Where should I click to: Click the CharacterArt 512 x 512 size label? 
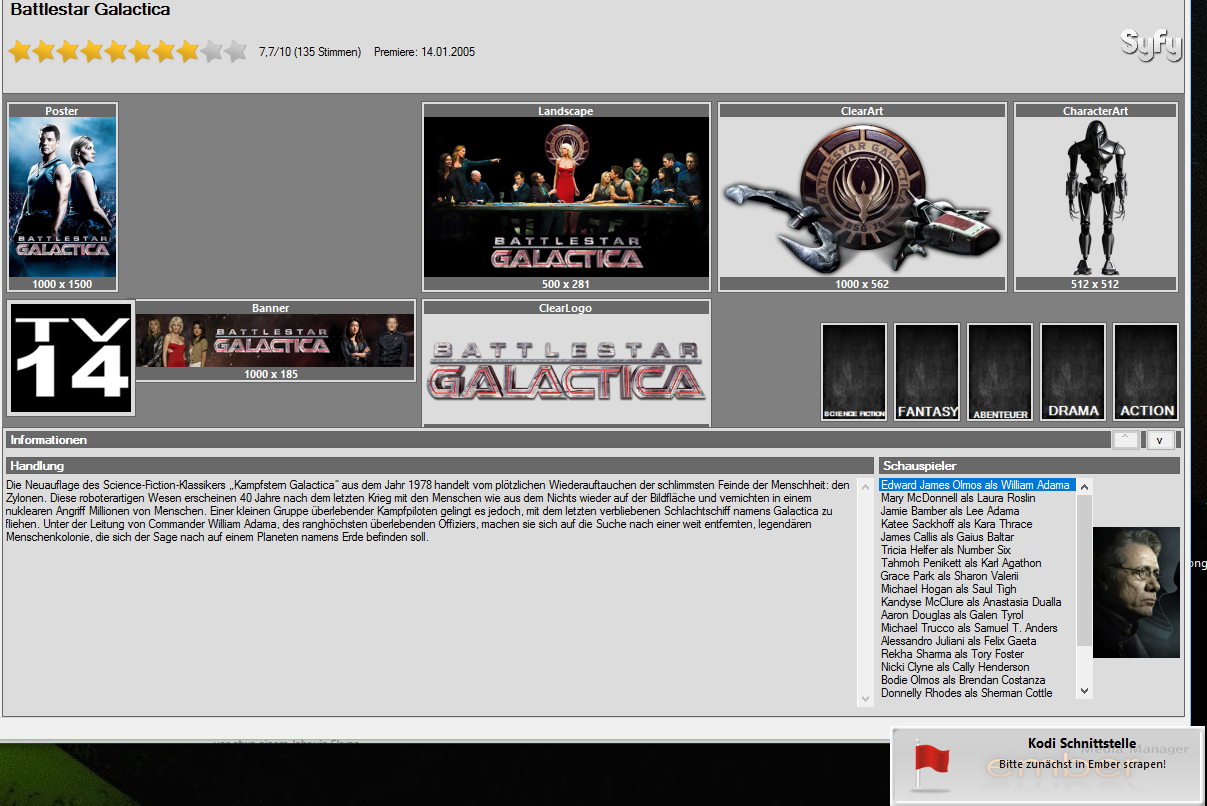point(1095,284)
